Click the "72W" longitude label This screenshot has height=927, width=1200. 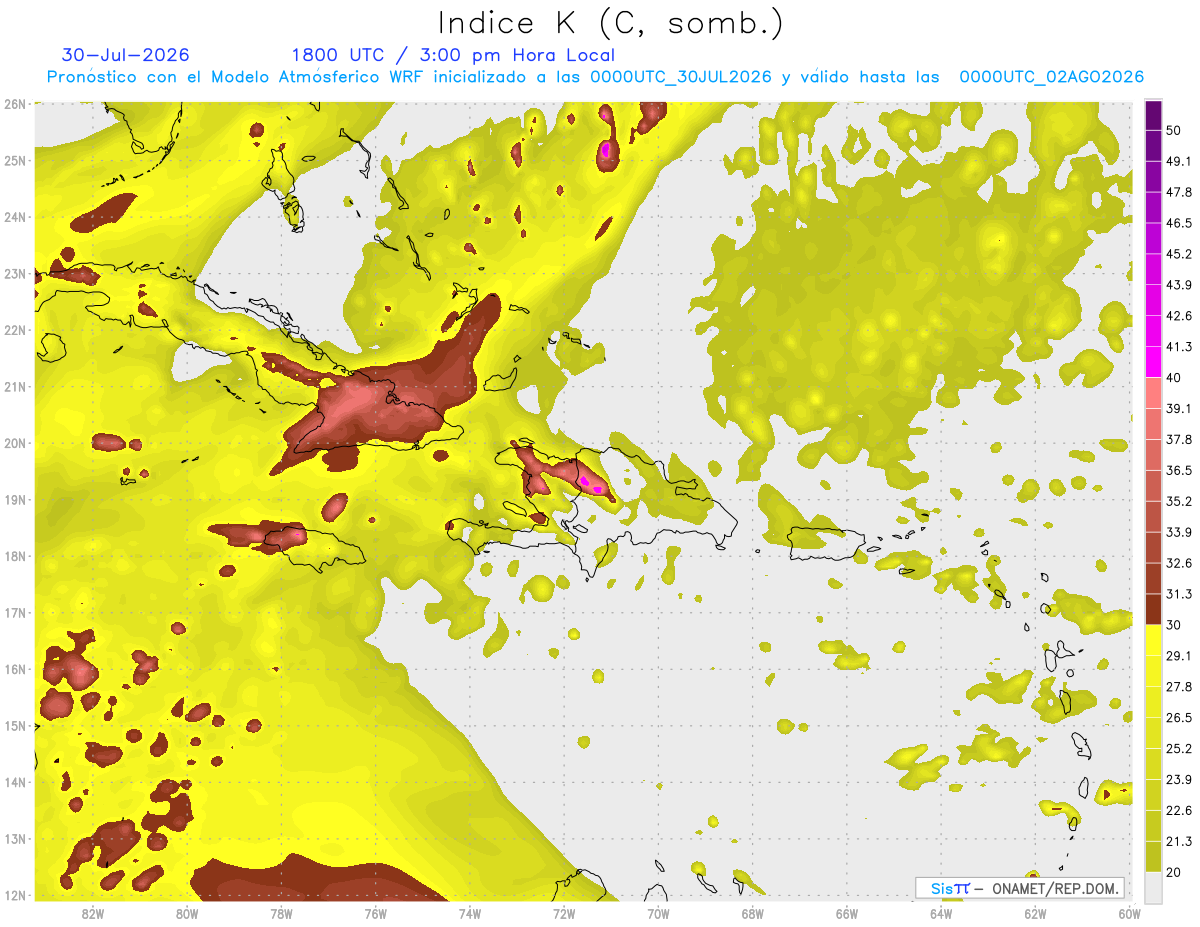pyautogui.click(x=564, y=913)
